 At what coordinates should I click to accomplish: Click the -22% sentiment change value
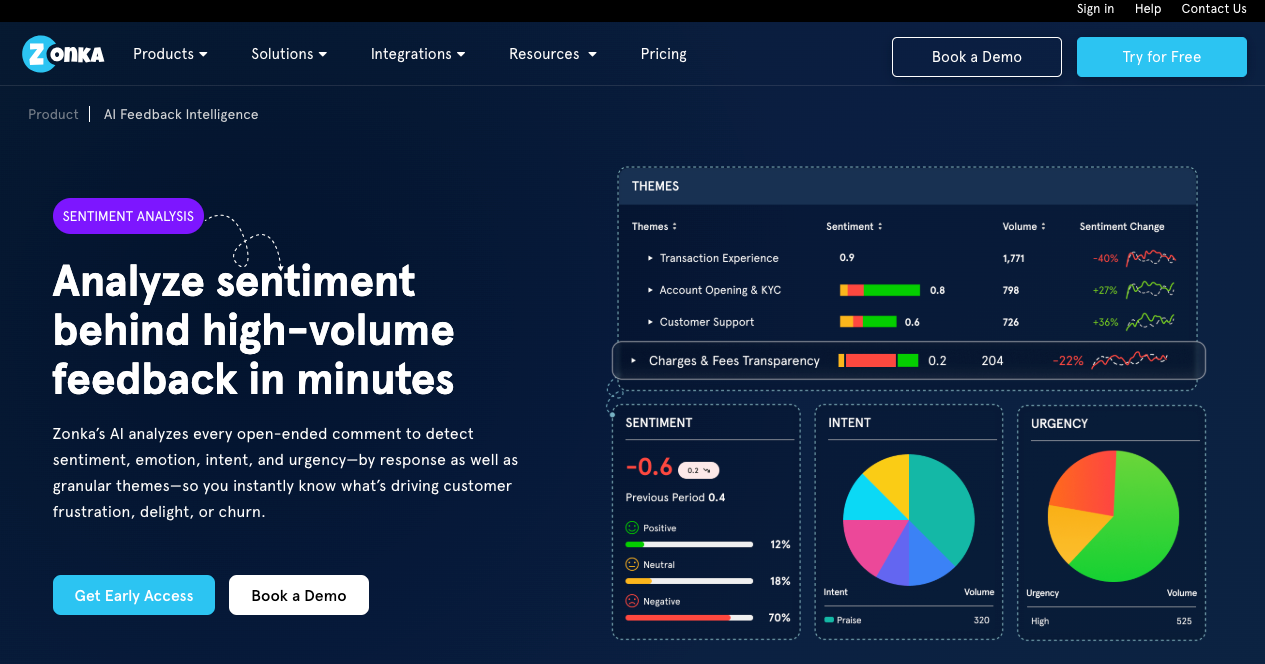coord(1068,360)
